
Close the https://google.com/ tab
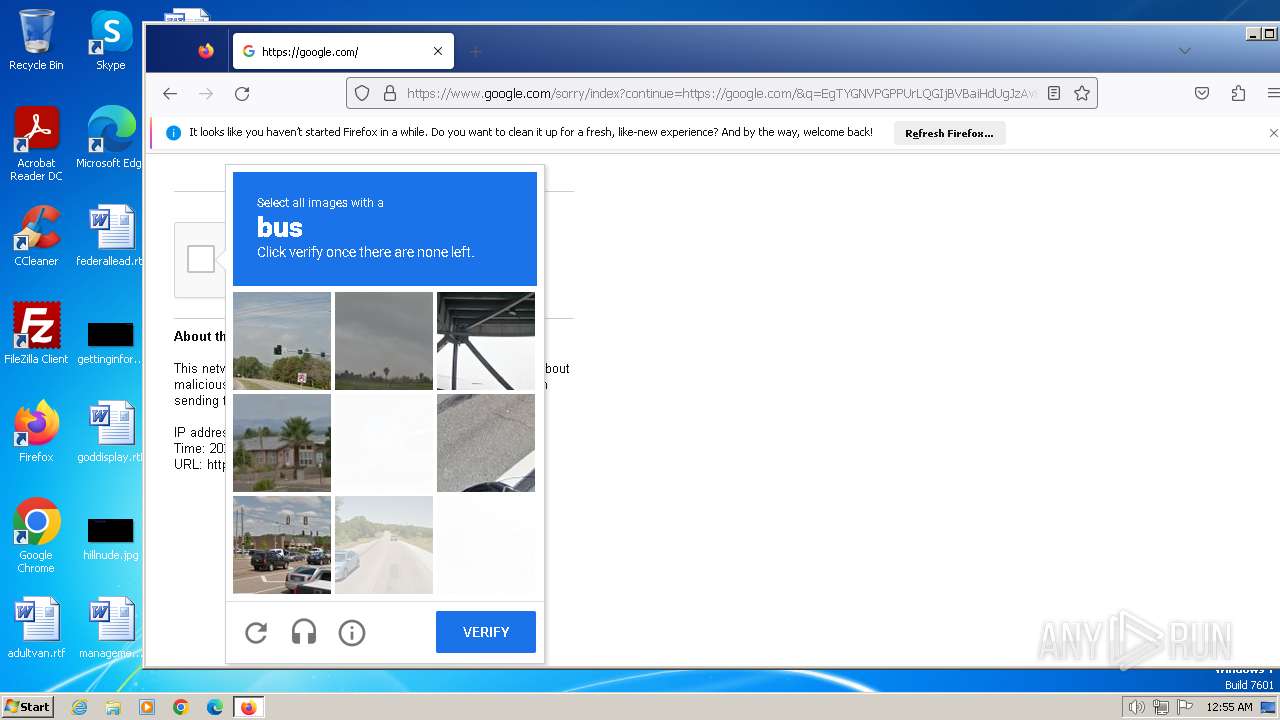point(438,51)
